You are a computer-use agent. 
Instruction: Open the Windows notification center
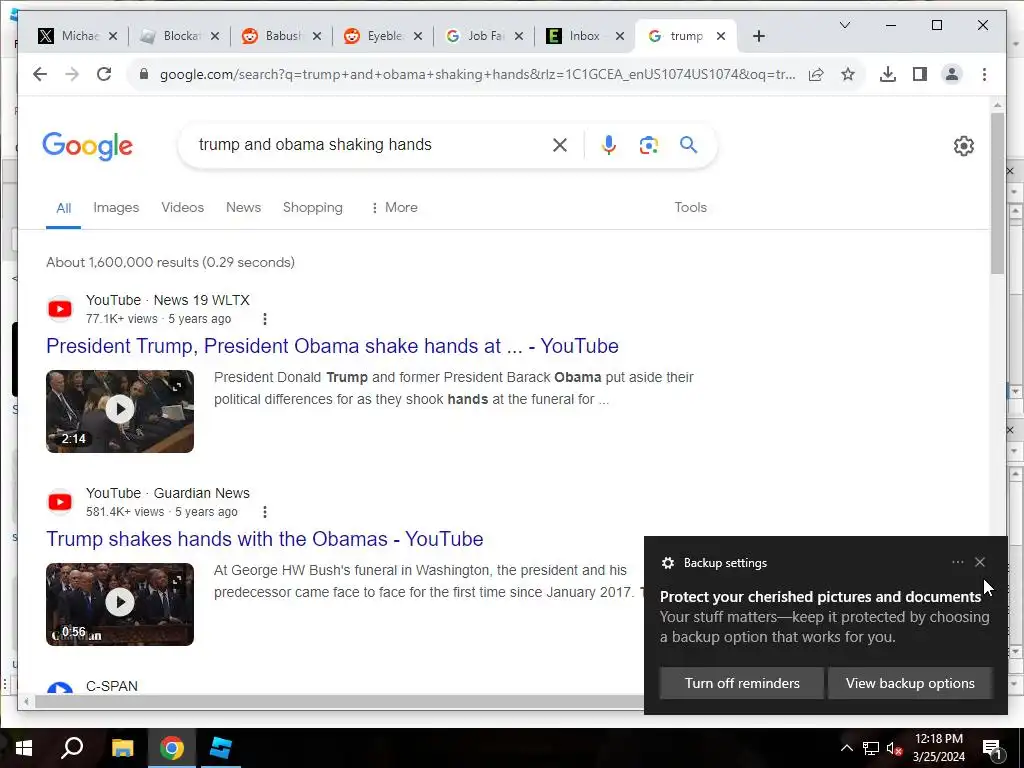[x=992, y=748]
